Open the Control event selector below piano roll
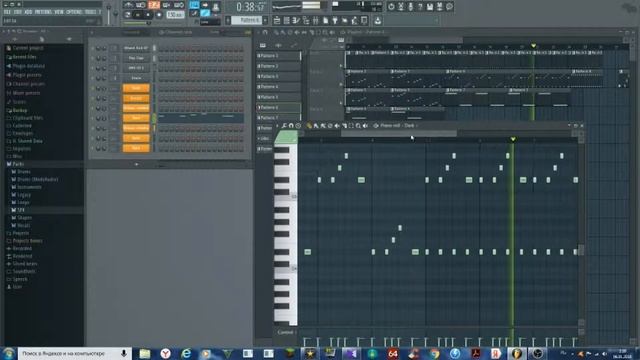This screenshot has width=640, height=360. point(287,332)
